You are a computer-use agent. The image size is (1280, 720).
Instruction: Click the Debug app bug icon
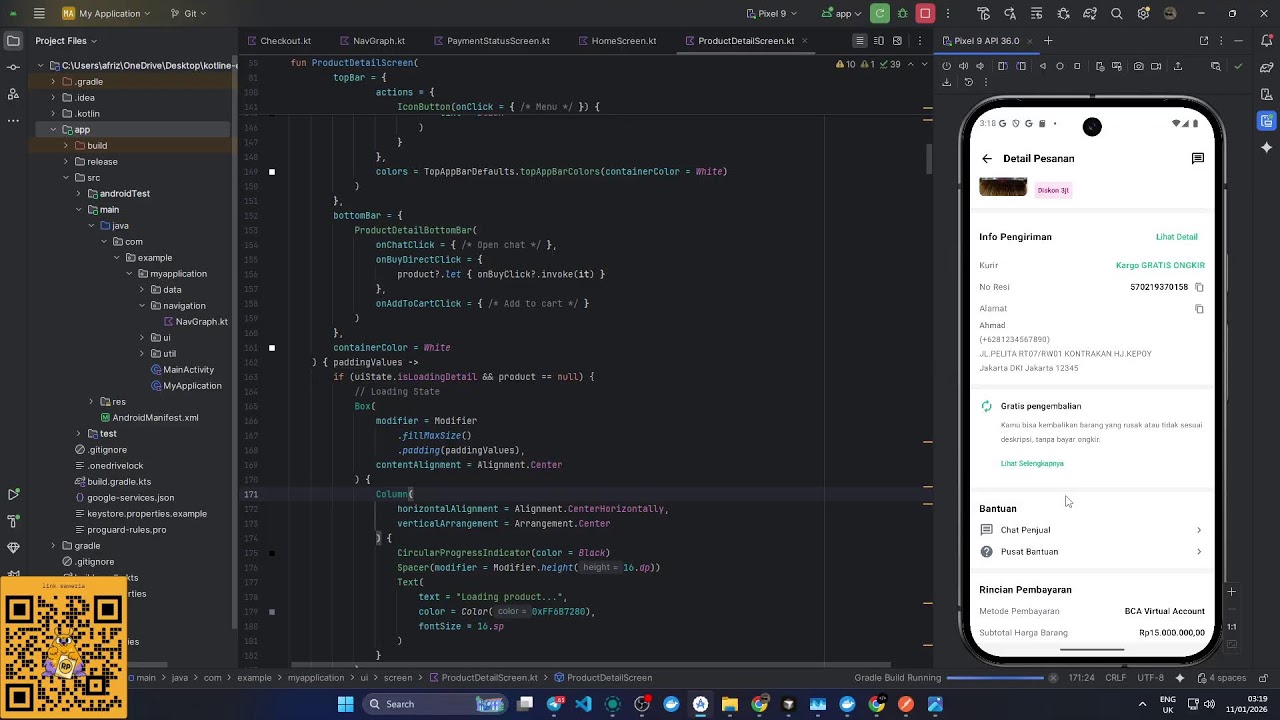[x=903, y=14]
